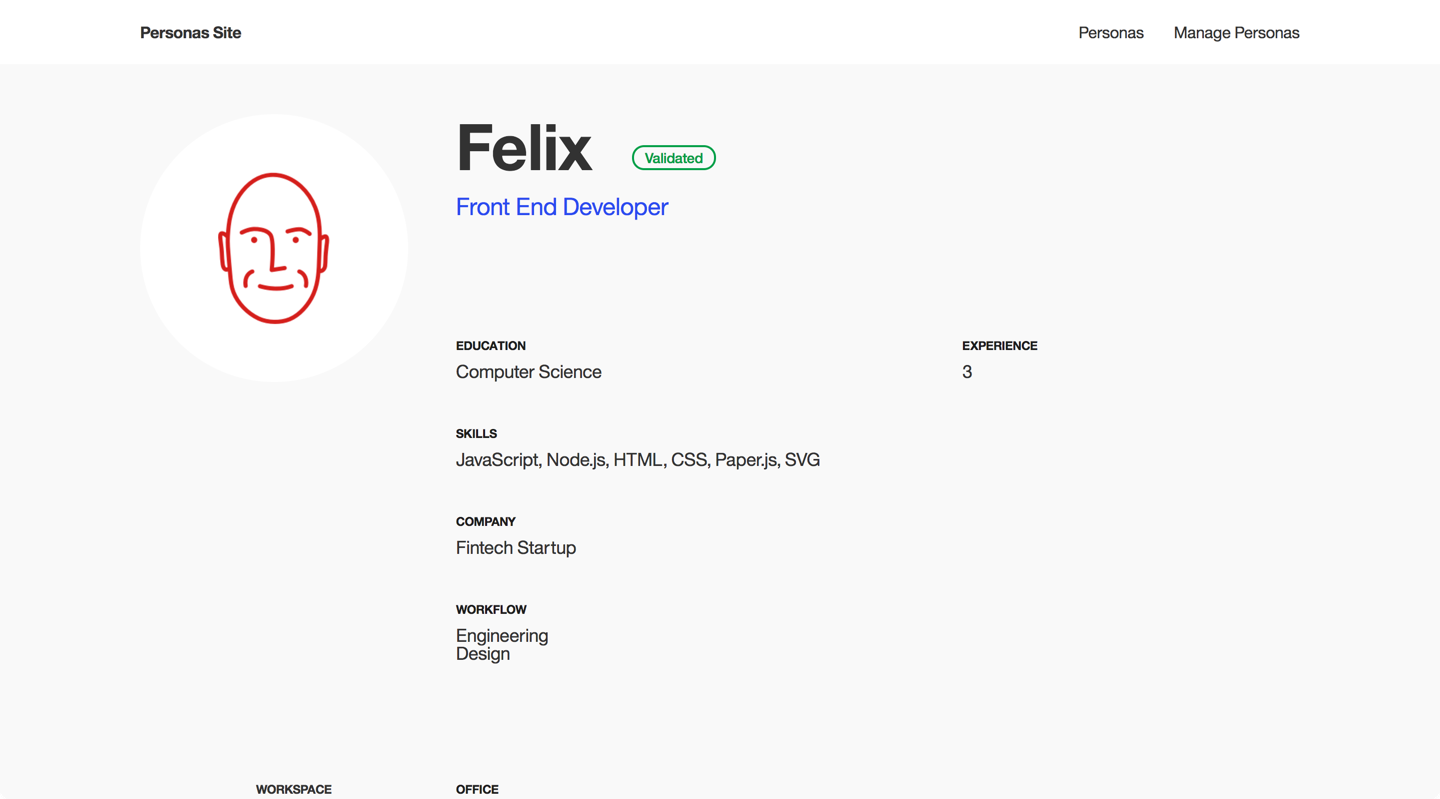Click the Office section label
Viewport: 1440px width, 799px height.
477,789
